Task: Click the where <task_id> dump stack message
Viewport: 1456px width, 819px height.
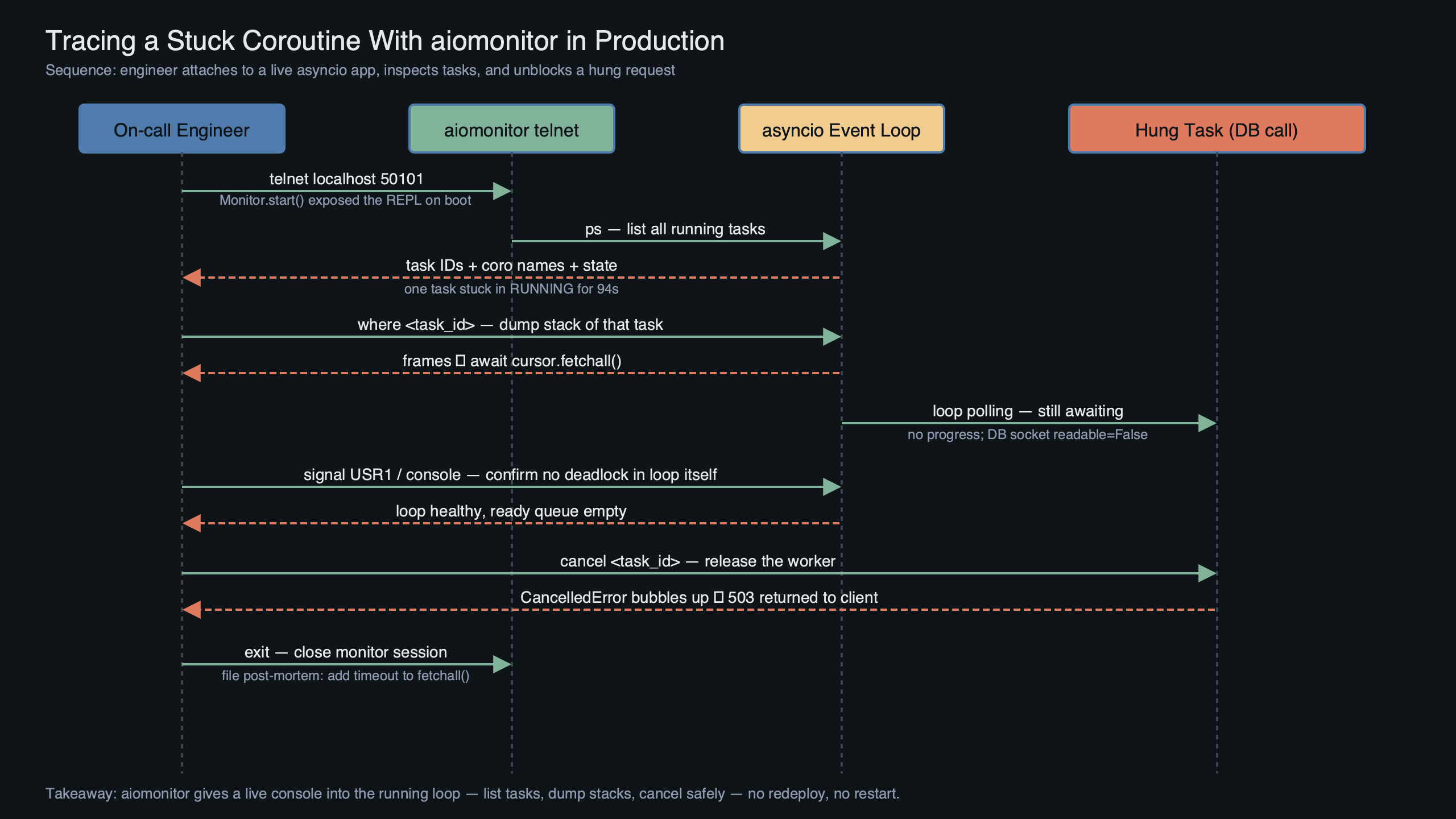Action: click(511, 336)
